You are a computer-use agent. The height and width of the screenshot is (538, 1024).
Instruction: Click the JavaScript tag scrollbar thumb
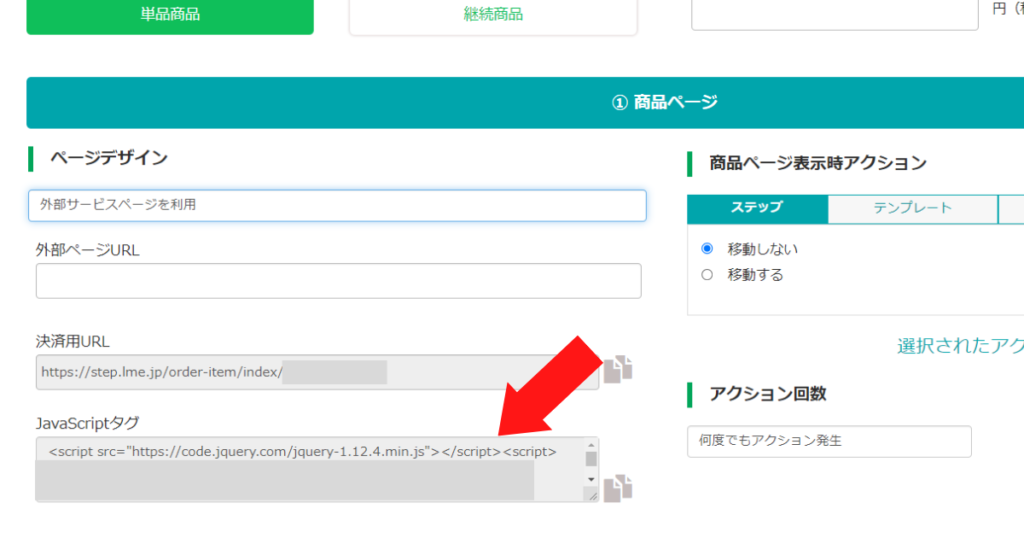[x=591, y=459]
